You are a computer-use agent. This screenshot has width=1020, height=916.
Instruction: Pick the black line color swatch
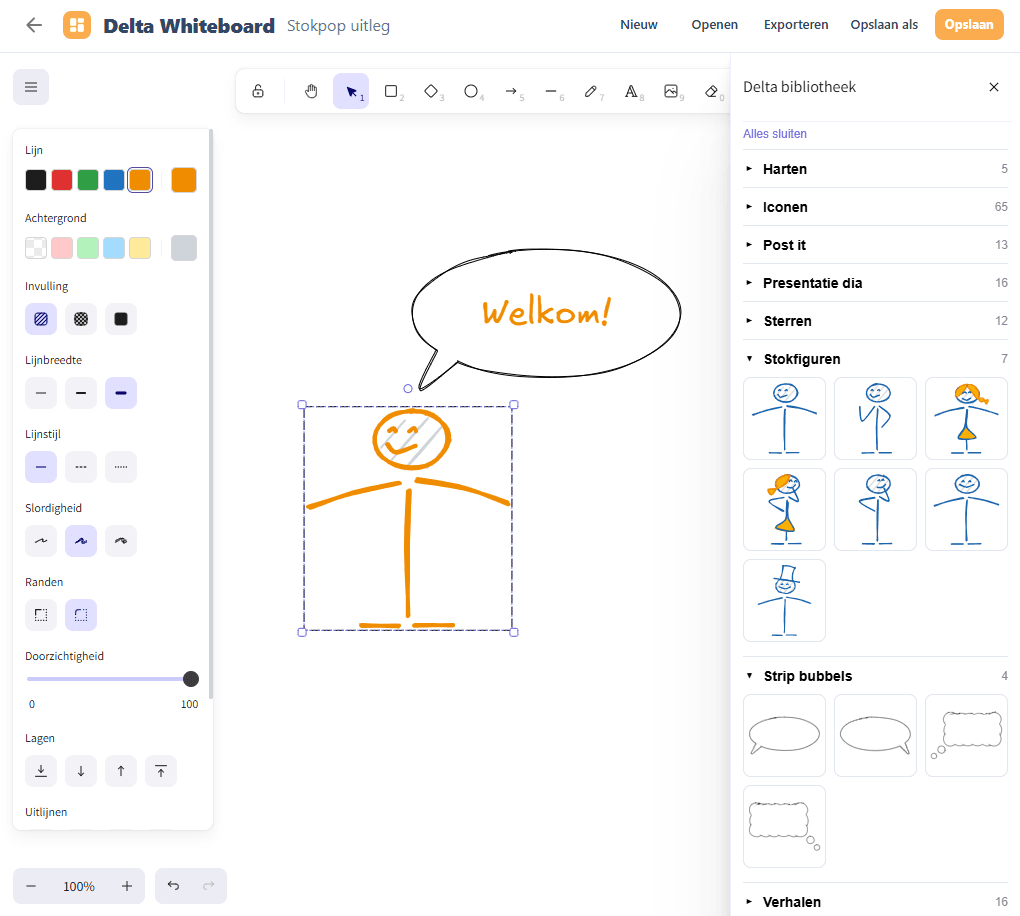[x=36, y=180]
